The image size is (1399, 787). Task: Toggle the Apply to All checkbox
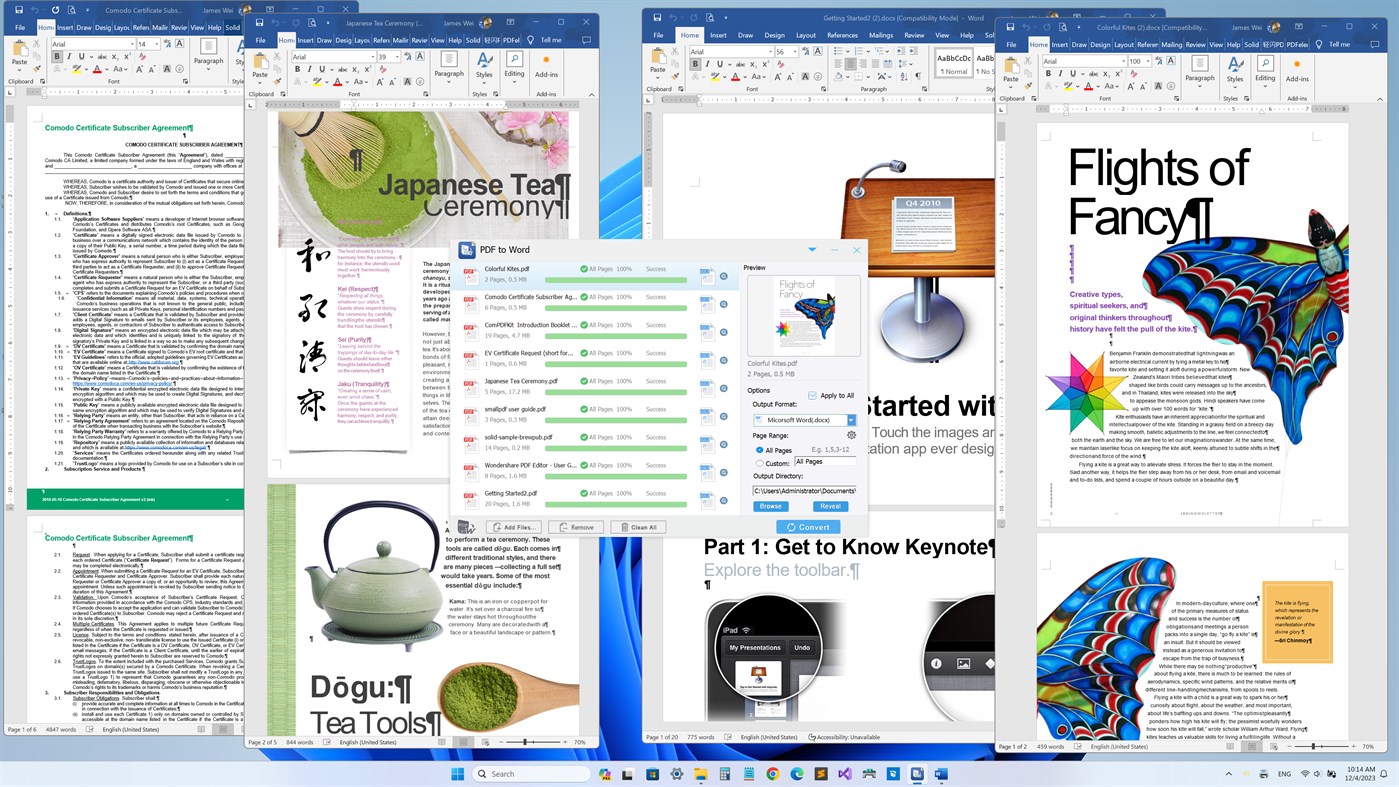(811, 396)
